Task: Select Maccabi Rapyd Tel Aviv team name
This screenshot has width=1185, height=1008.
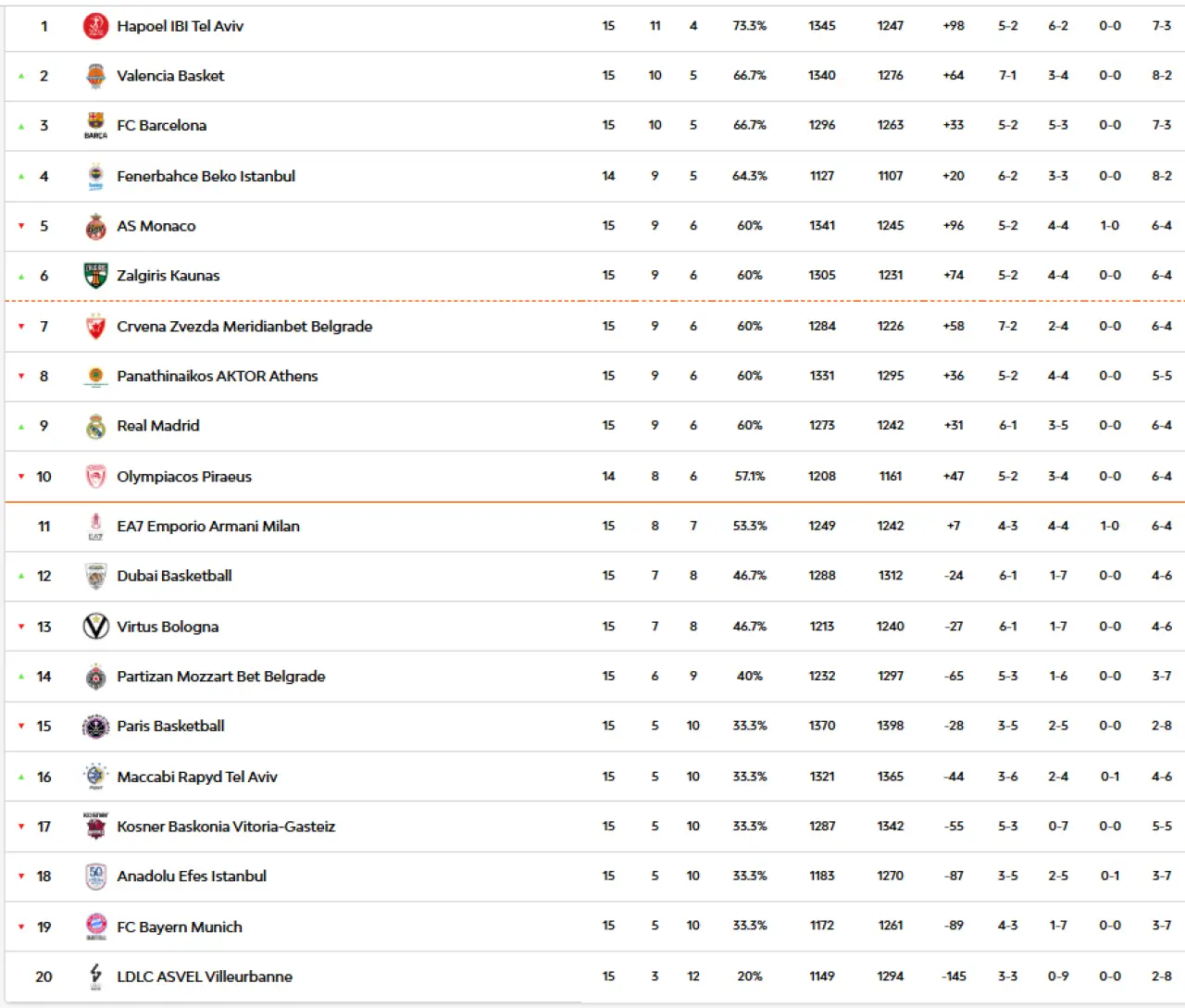Action: (197, 777)
